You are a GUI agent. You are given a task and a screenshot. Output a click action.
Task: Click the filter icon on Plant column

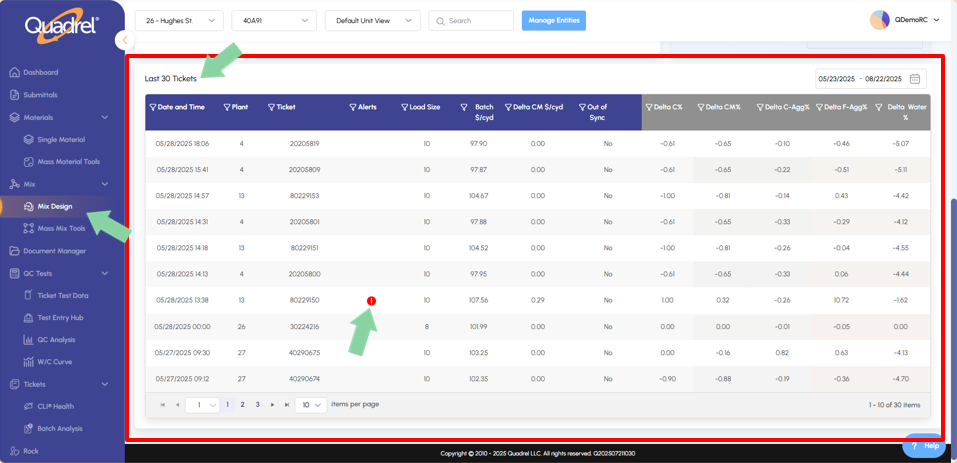click(227, 107)
